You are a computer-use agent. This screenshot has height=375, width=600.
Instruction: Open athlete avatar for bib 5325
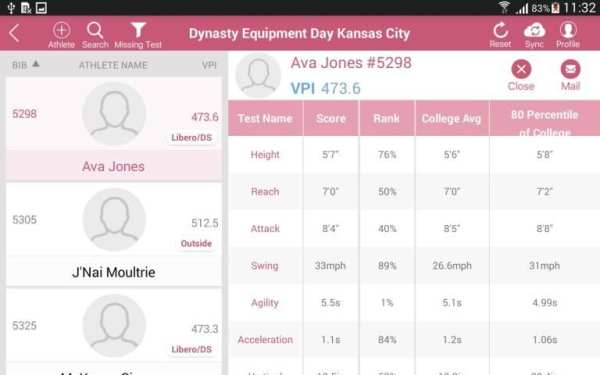click(x=114, y=326)
